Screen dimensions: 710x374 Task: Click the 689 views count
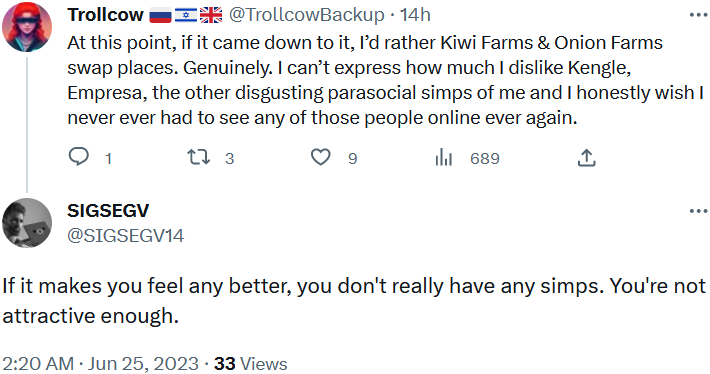click(x=485, y=158)
